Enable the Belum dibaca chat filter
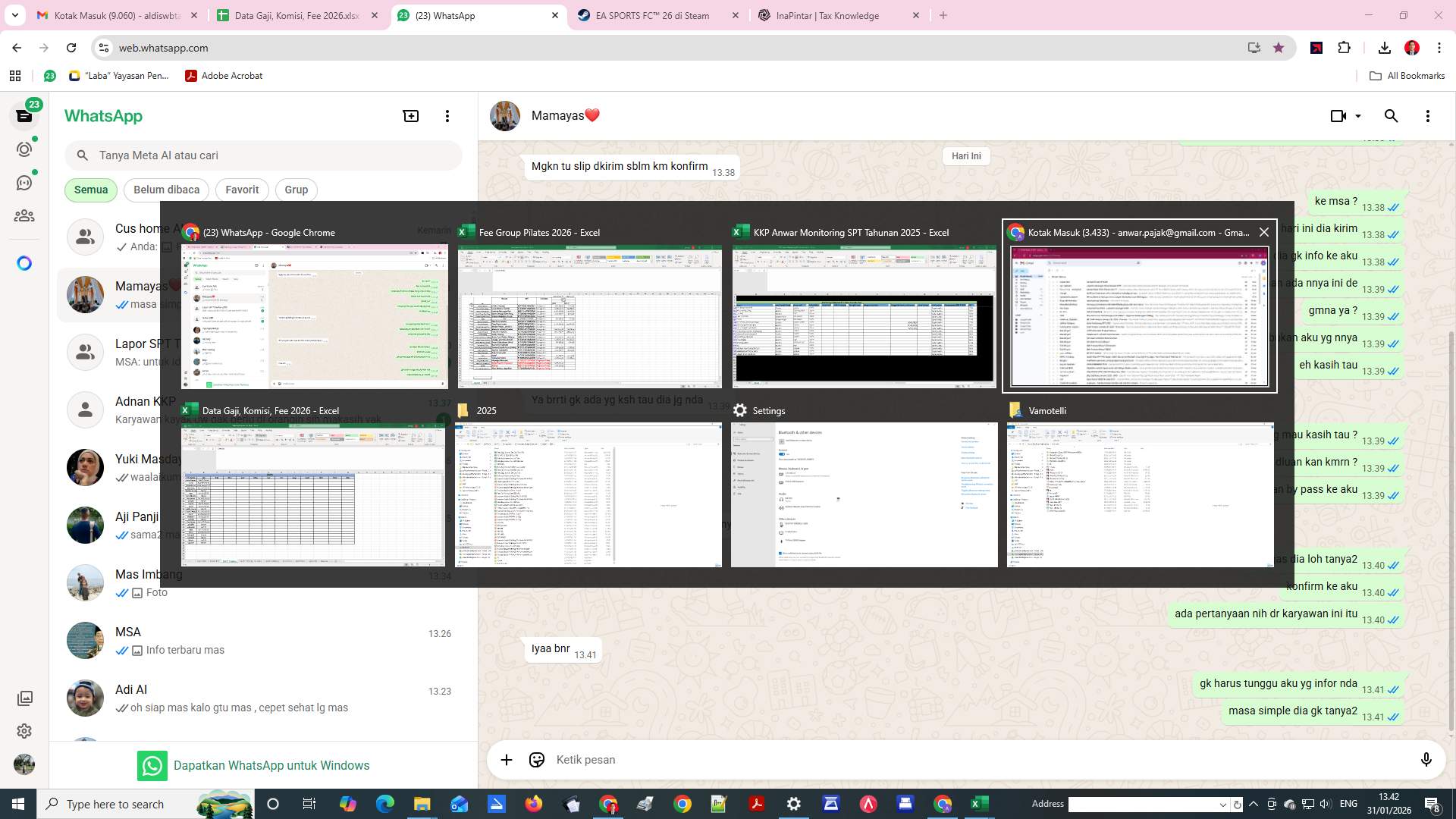 click(x=166, y=190)
